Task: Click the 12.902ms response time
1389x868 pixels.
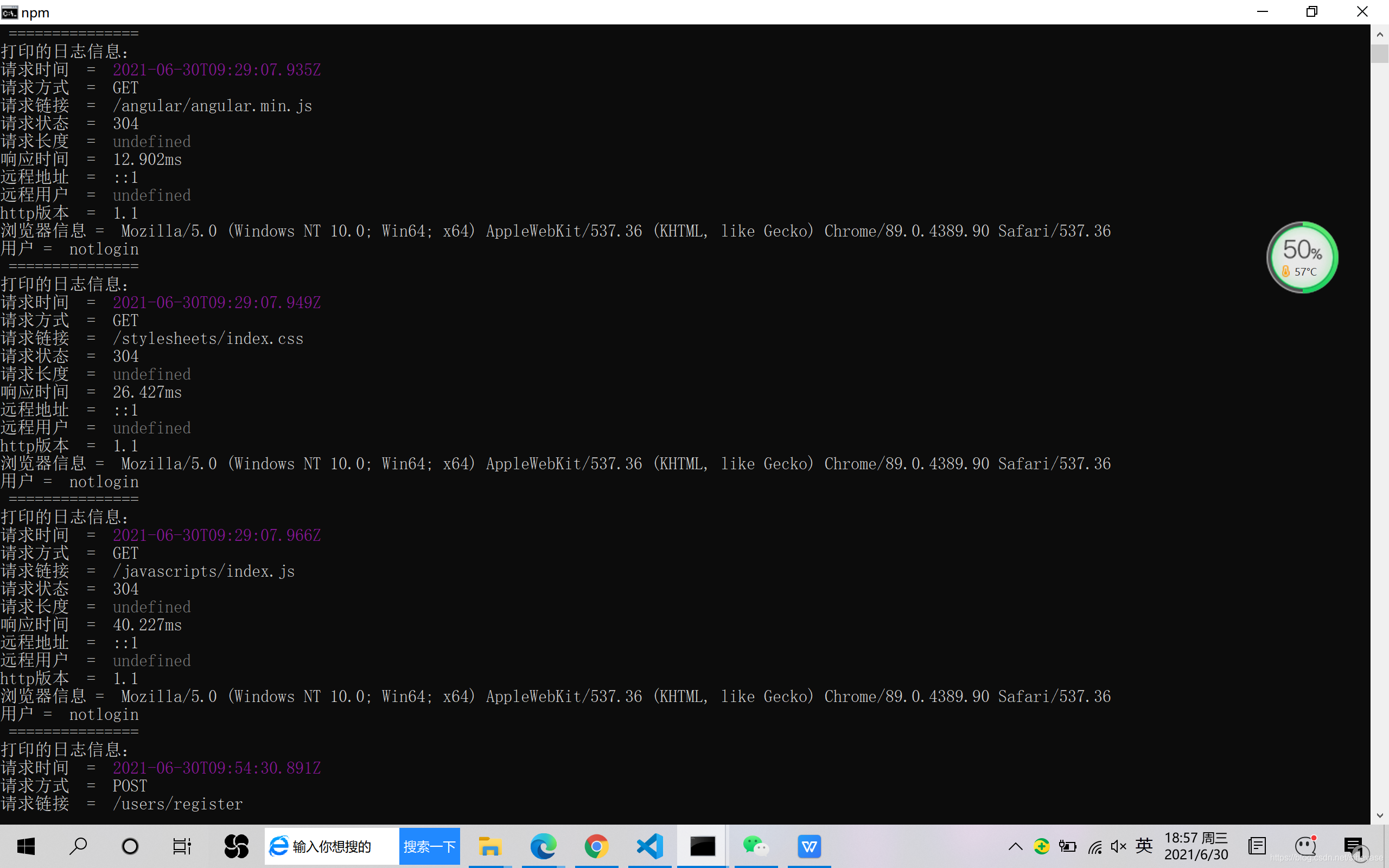Action: (x=148, y=159)
